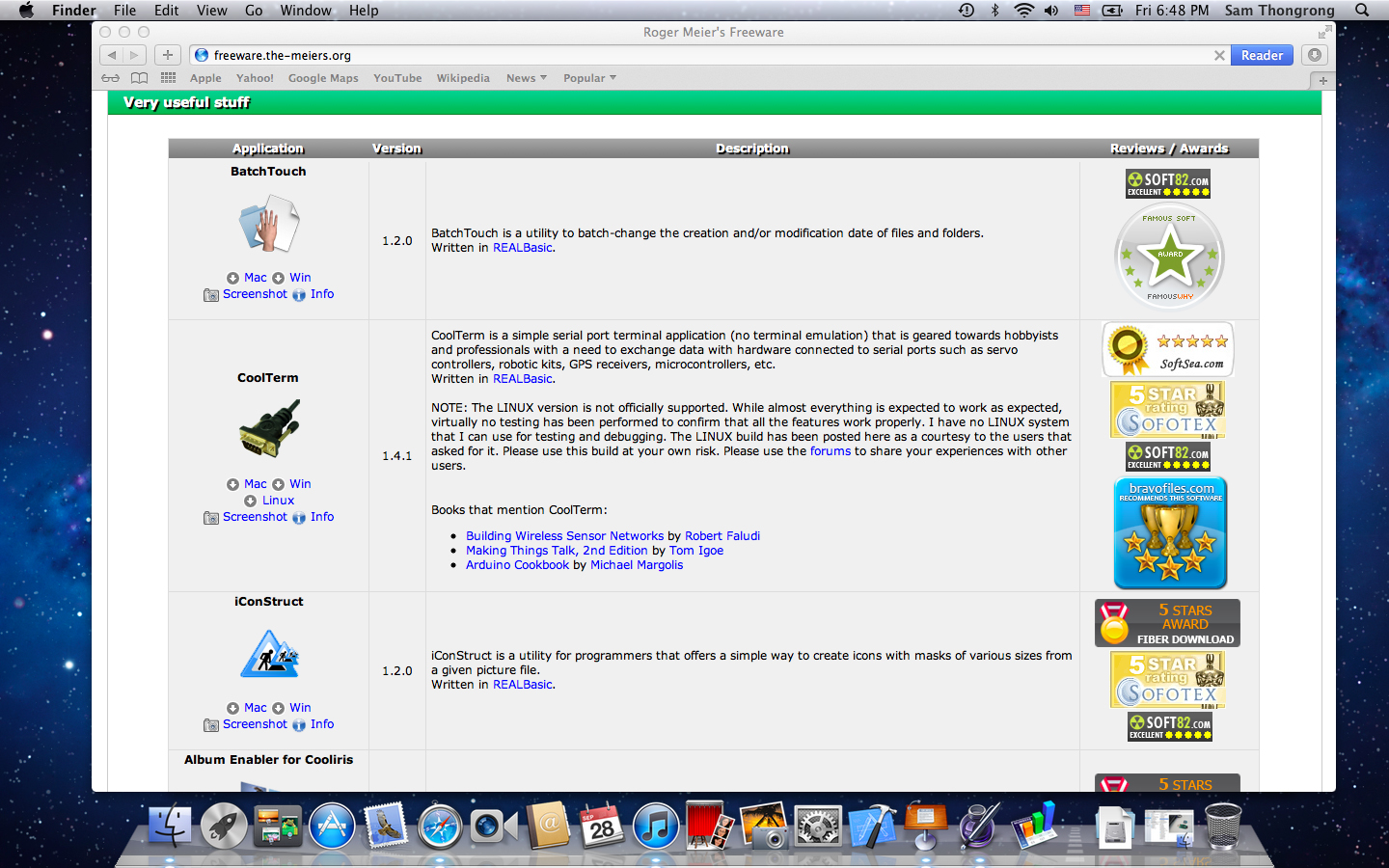
Task: Open the Window menu
Action: point(306,11)
